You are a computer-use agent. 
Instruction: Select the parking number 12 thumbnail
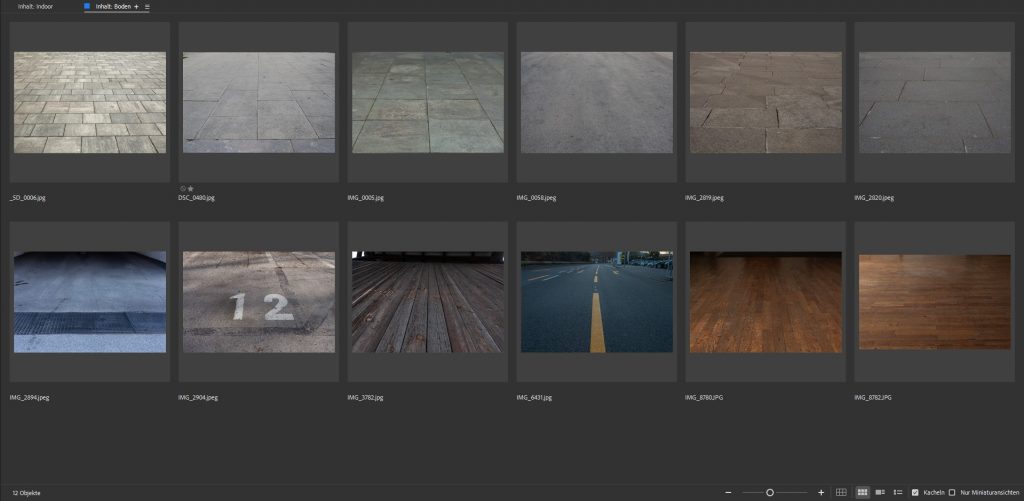tap(259, 301)
